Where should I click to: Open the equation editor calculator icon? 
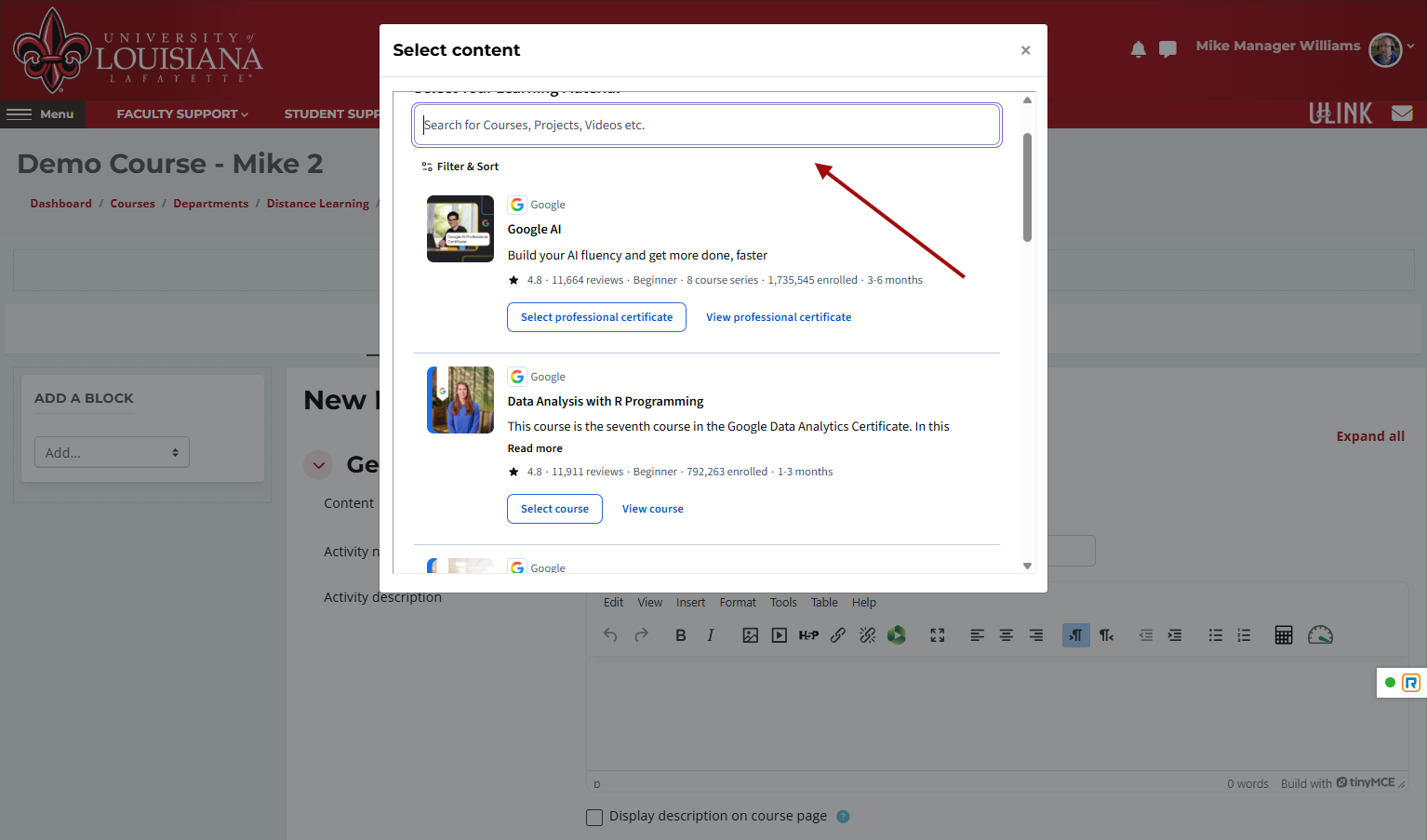click(1284, 635)
